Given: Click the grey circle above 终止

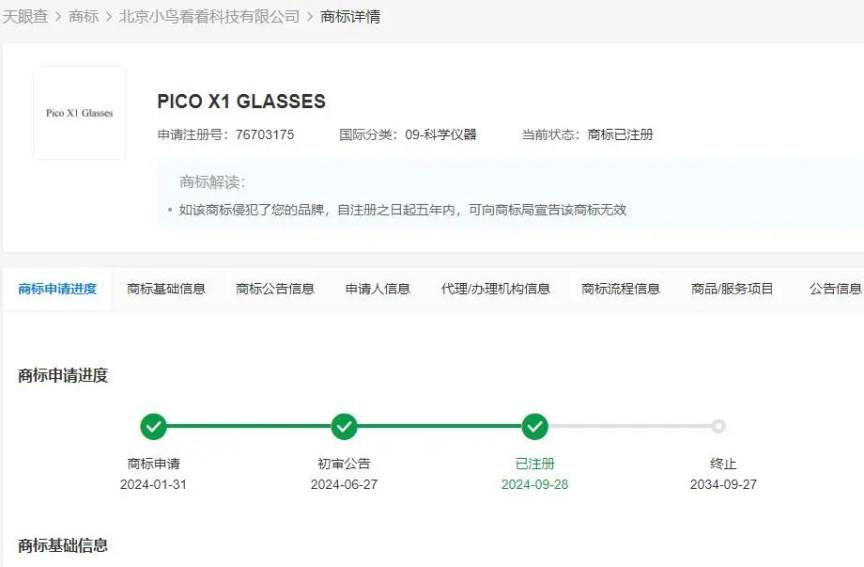Looking at the screenshot, I should 718,426.
